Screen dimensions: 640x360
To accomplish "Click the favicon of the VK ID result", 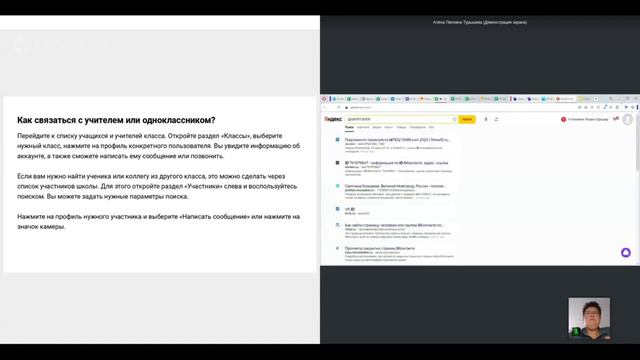I will [x=338, y=209].
